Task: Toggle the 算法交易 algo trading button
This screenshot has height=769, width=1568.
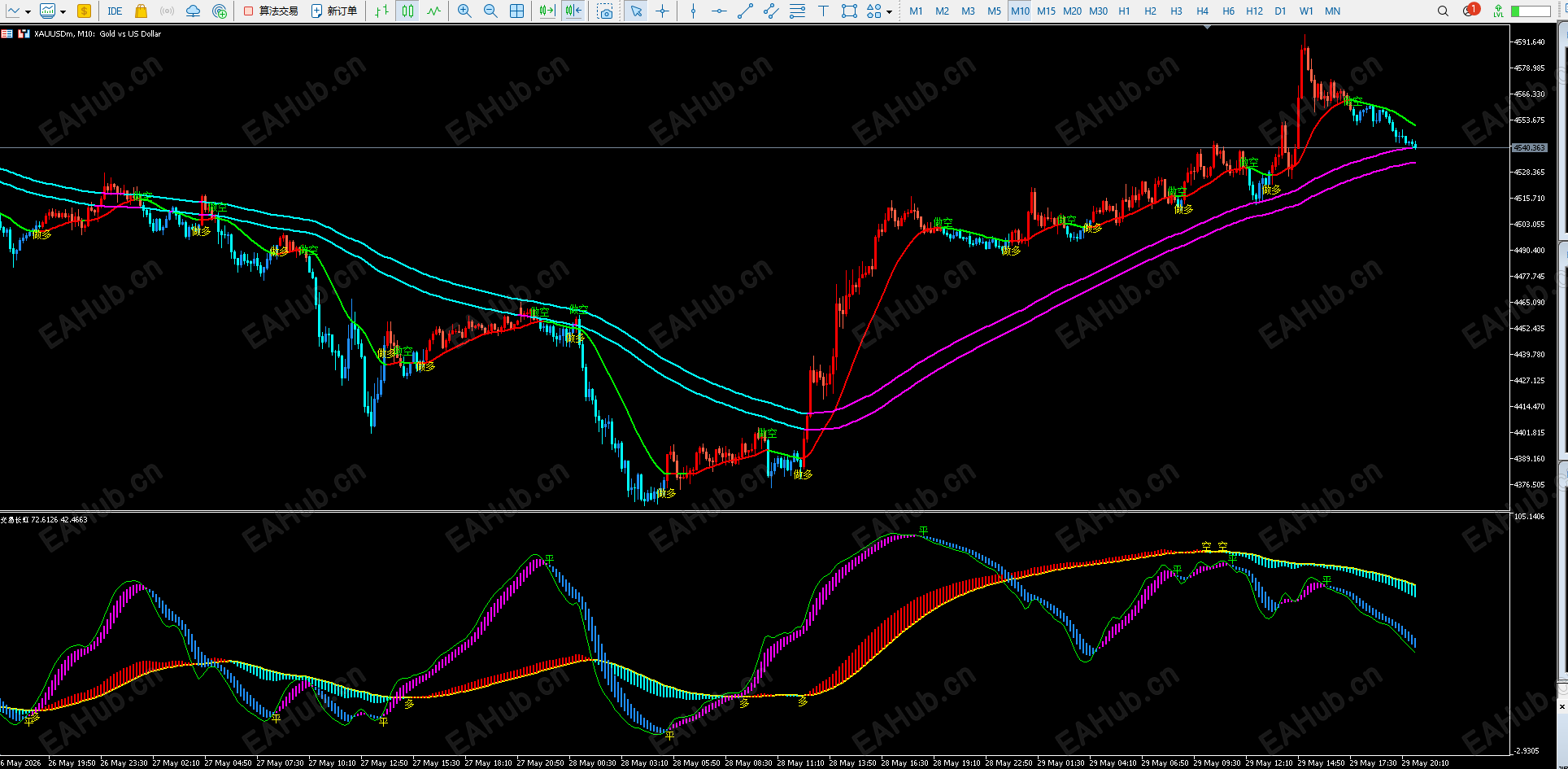Action: point(271,11)
